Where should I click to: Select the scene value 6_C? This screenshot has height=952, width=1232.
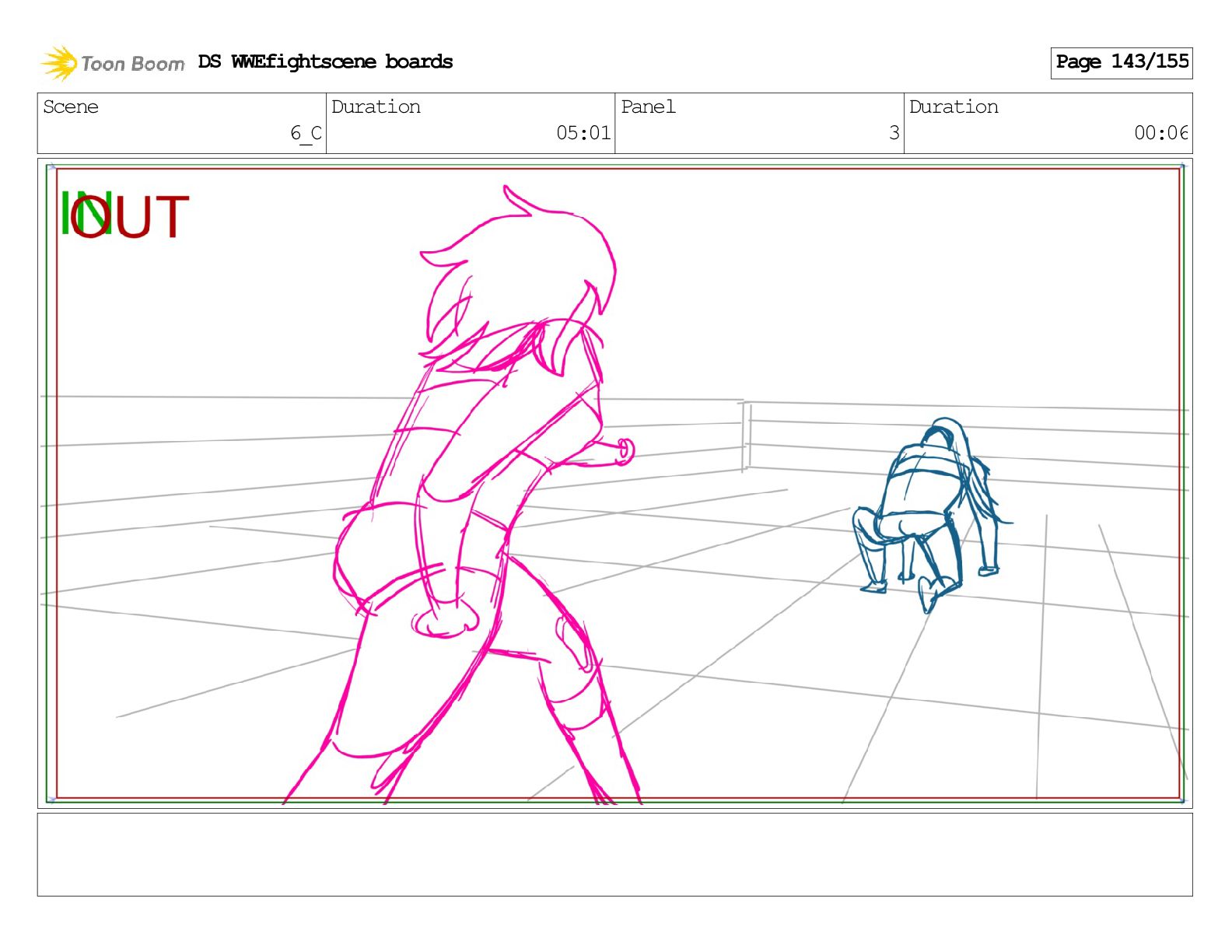(x=306, y=133)
